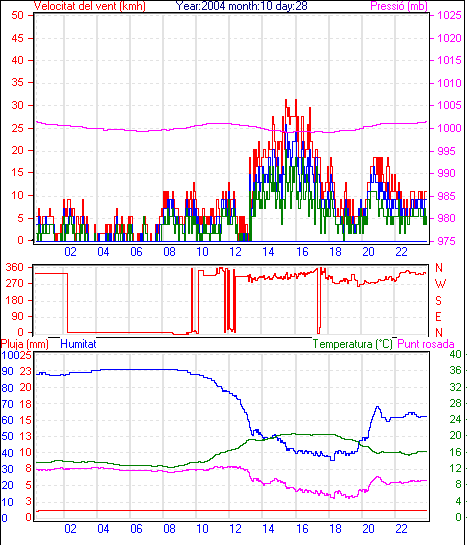Click the 'E' compass label on direction chart
Image resolution: width=467 pixels, height=545 pixels.
439,317
